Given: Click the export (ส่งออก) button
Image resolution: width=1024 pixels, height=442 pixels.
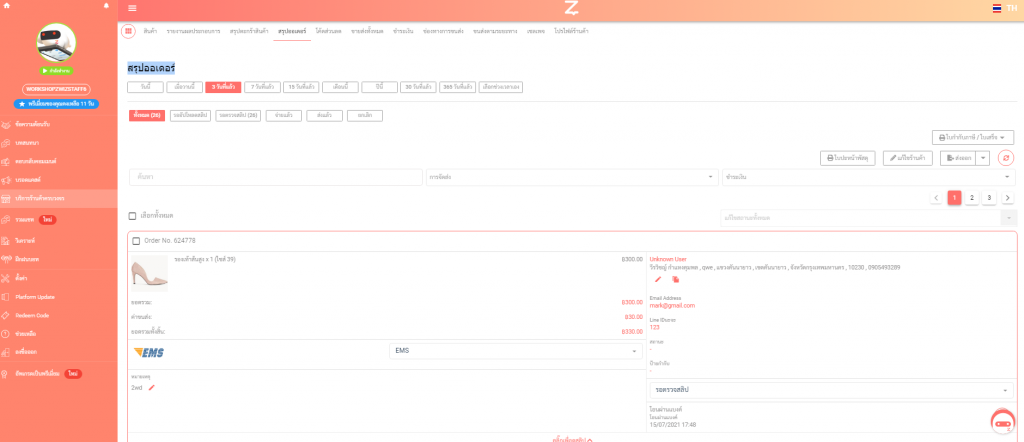Looking at the screenshot, I should coord(958,158).
